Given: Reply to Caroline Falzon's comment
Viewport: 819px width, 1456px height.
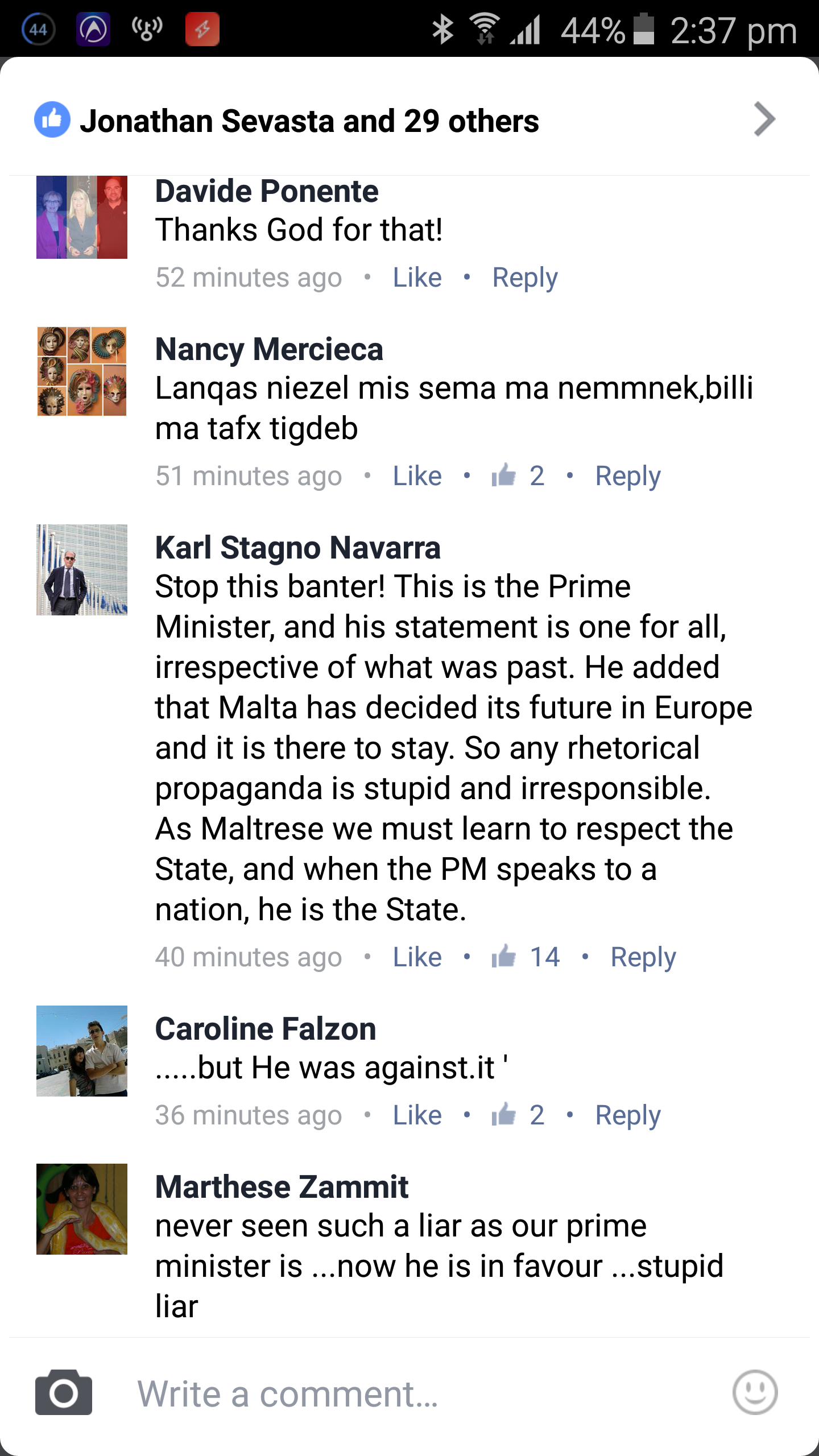Looking at the screenshot, I should (x=627, y=1115).
